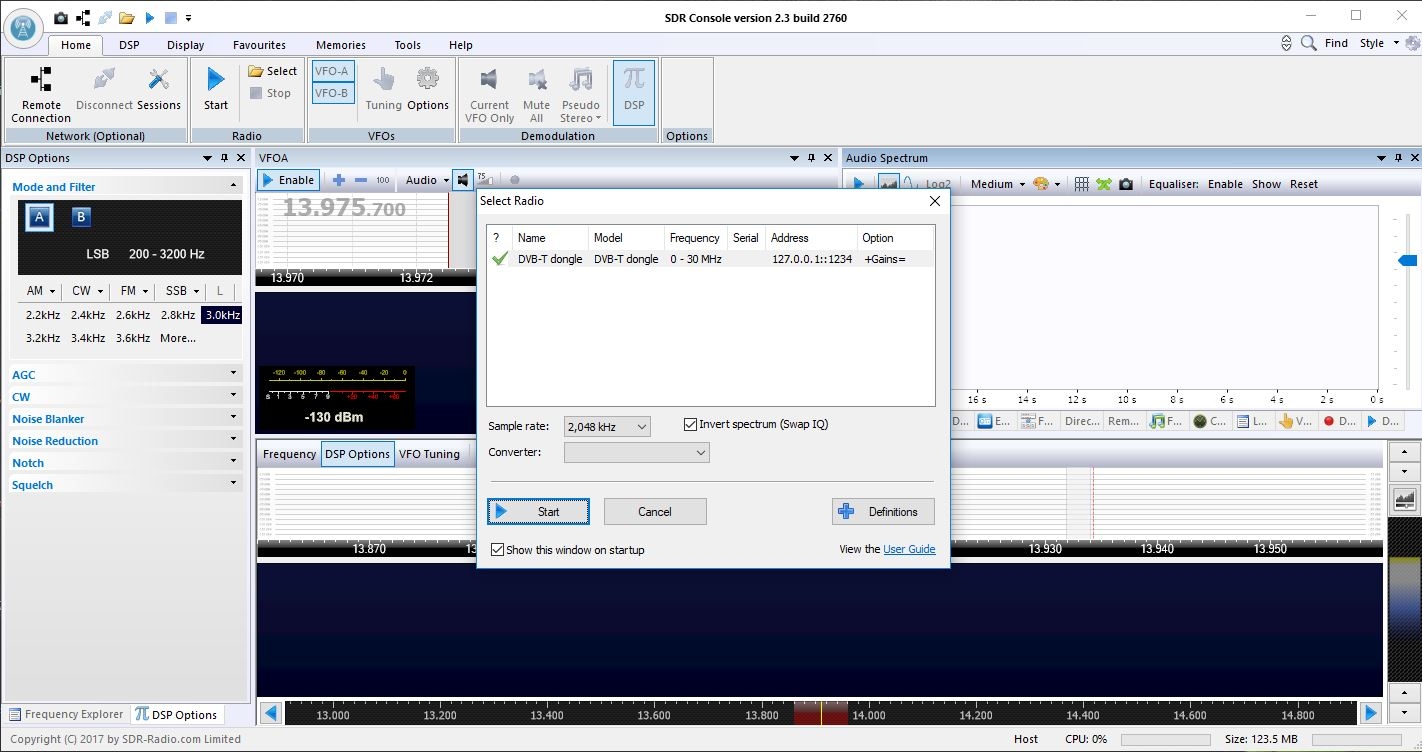
Task: Click the snapshot camera icon in Audio Spectrum
Action: 1126,184
